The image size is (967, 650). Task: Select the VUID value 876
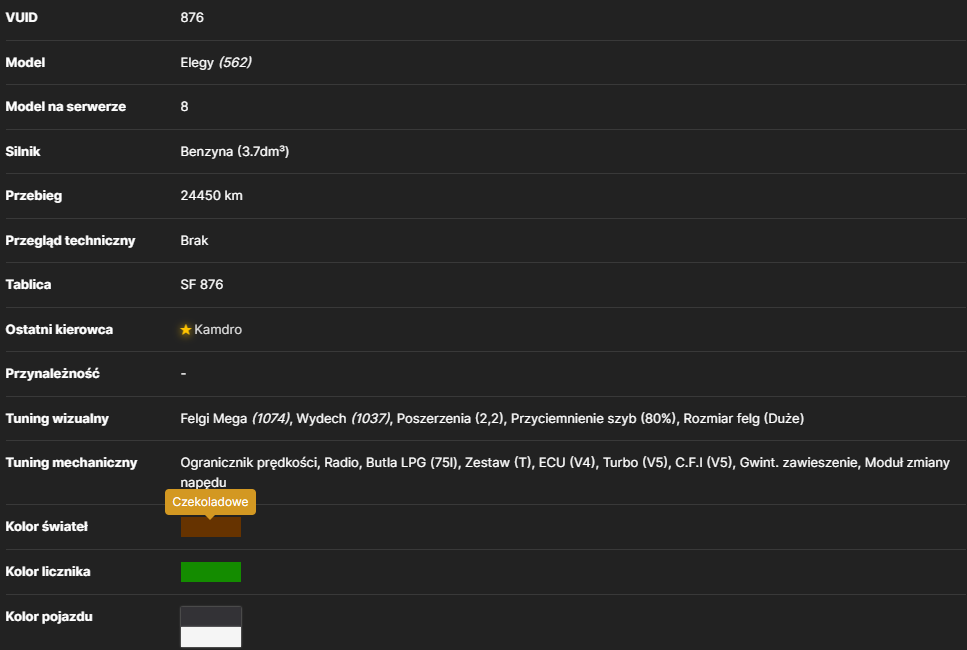point(192,17)
